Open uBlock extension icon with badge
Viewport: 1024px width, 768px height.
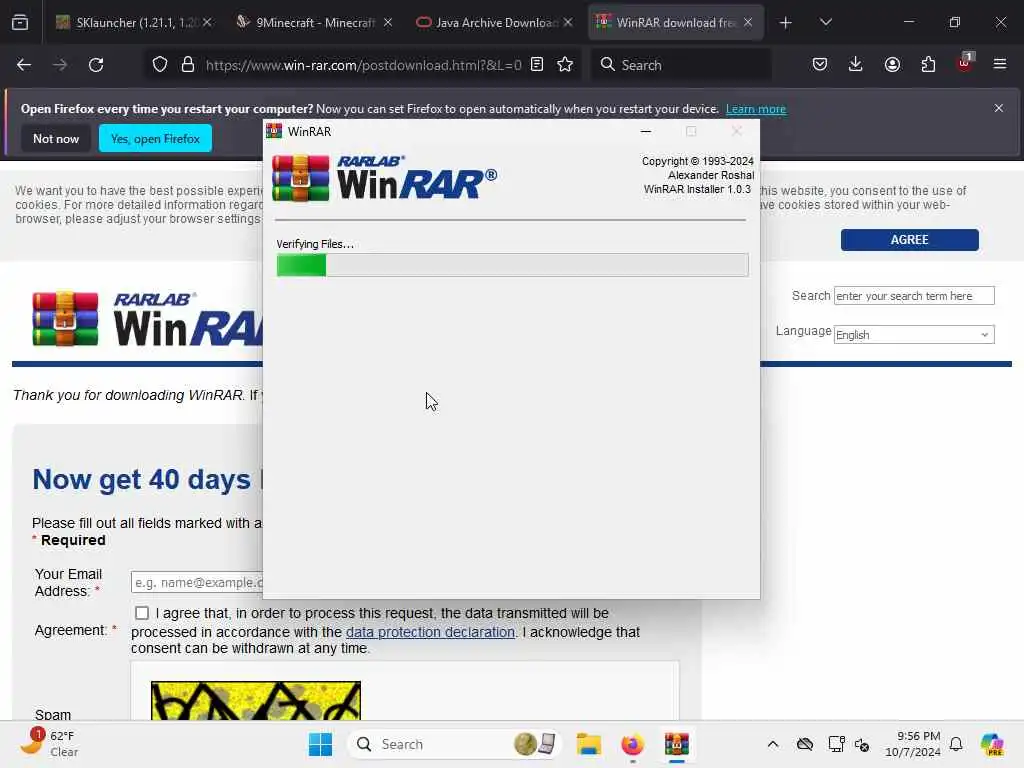pyautogui.click(x=965, y=63)
